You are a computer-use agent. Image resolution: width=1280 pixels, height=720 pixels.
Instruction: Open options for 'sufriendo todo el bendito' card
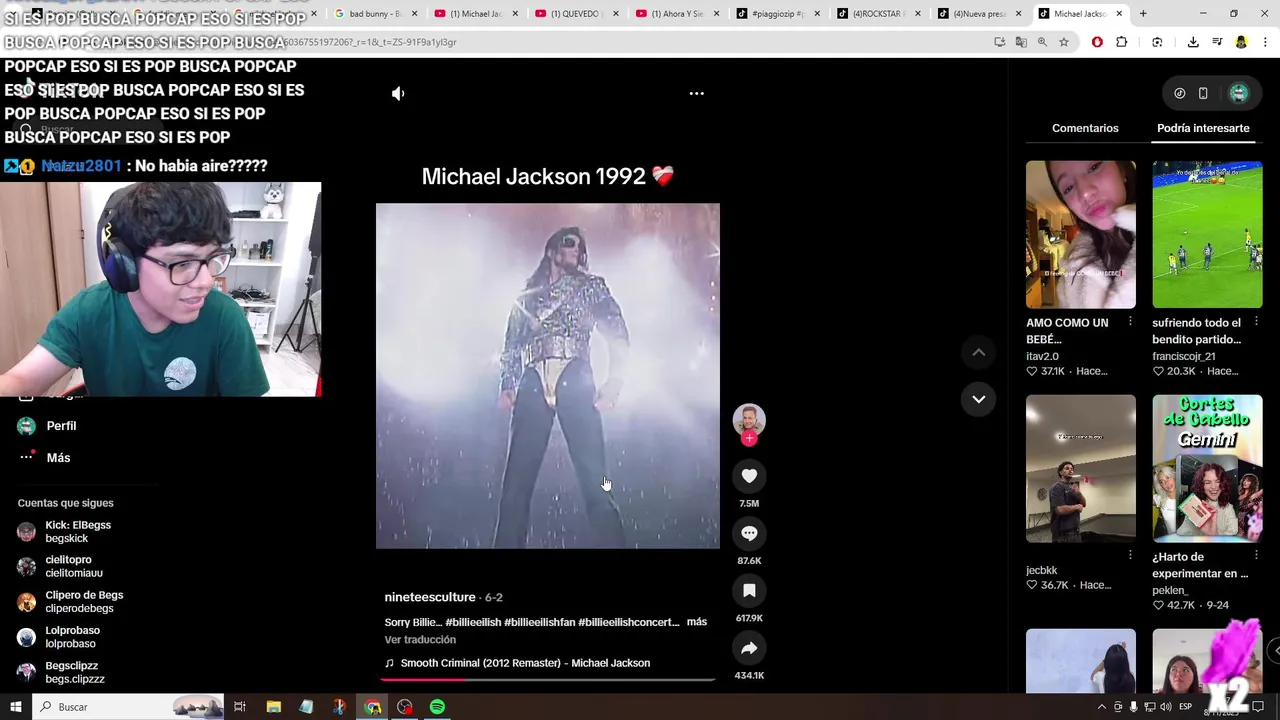pos(1256,322)
